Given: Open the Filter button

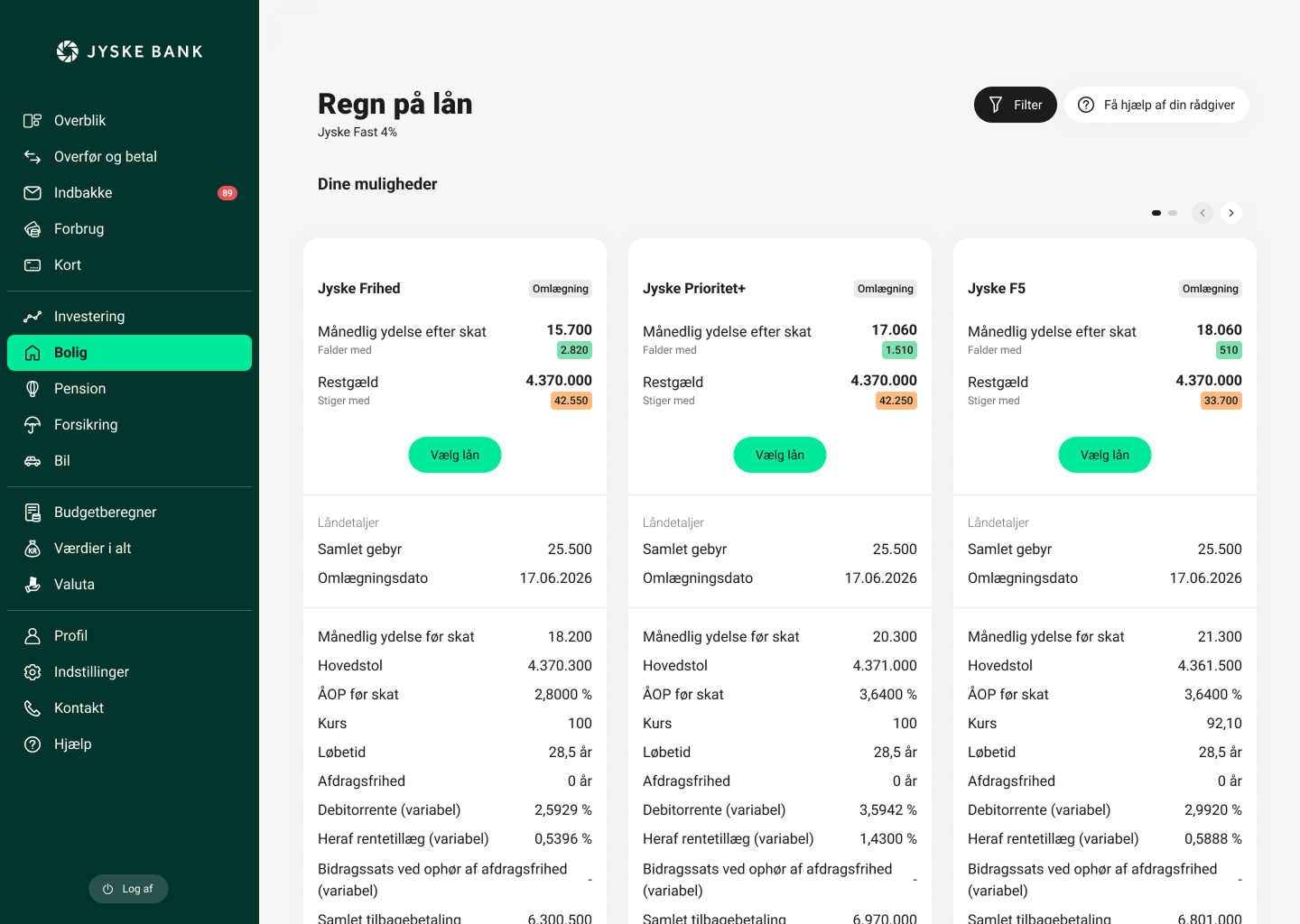Looking at the screenshot, I should (1016, 105).
